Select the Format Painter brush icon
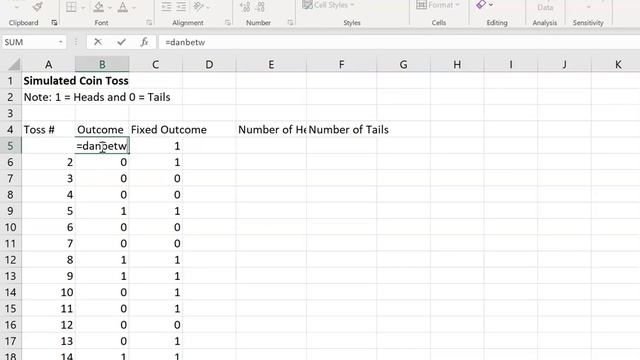This screenshot has height=360, width=640. click(x=38, y=6)
